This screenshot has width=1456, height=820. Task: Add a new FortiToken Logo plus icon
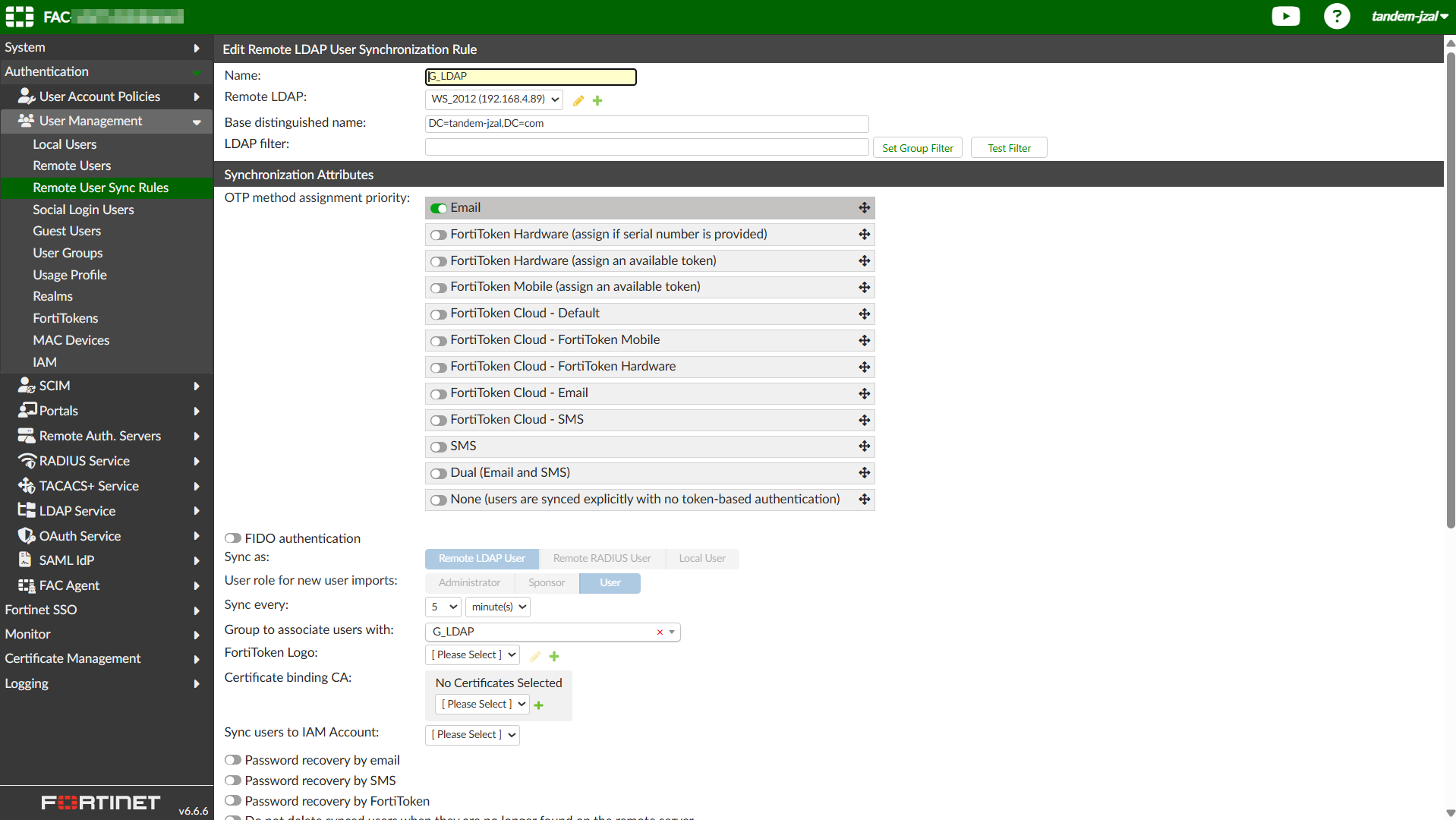tap(554, 656)
